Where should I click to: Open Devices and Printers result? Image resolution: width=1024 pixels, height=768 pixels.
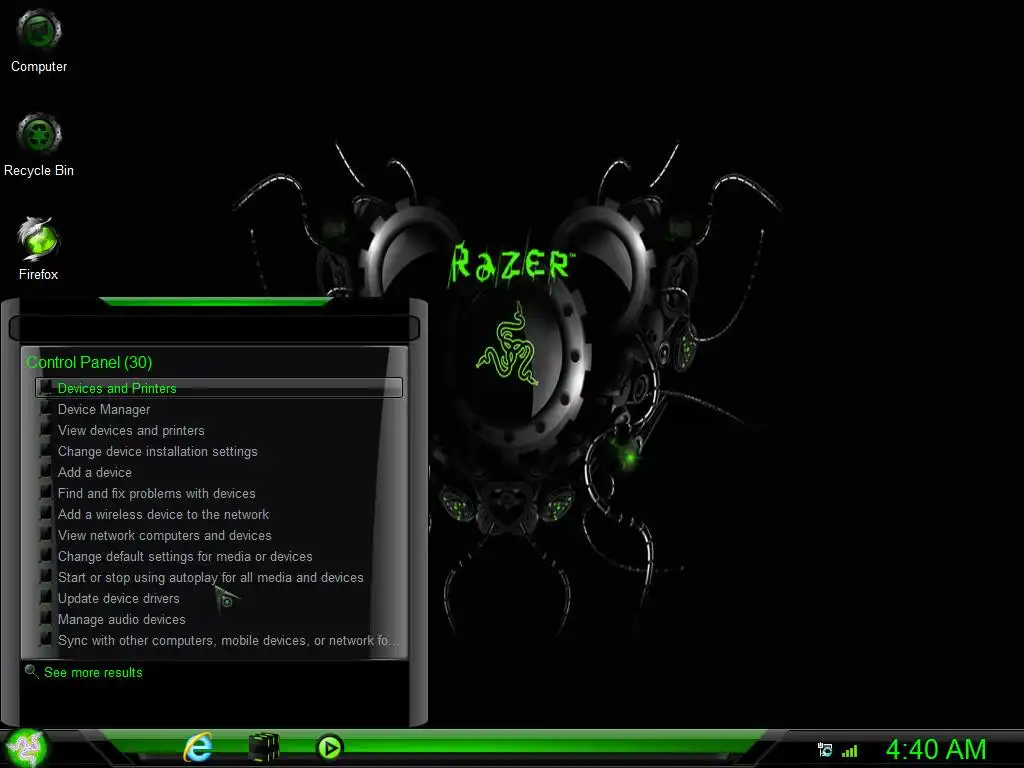click(219, 388)
